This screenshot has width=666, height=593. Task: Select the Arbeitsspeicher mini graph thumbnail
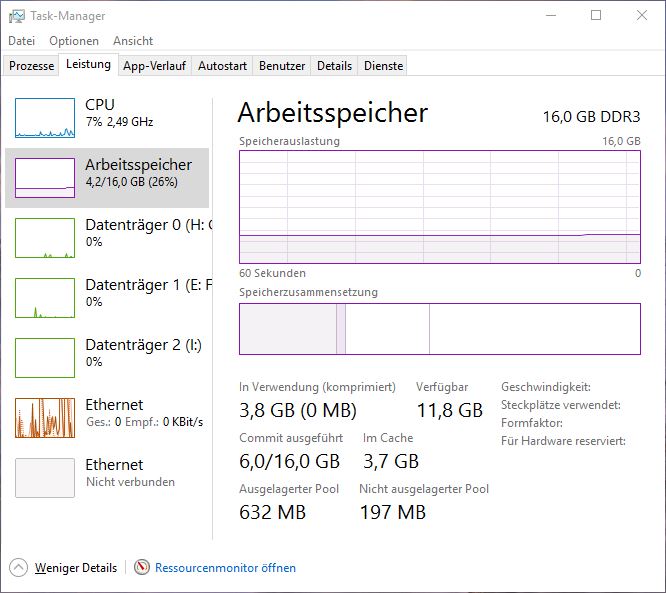tap(45, 178)
